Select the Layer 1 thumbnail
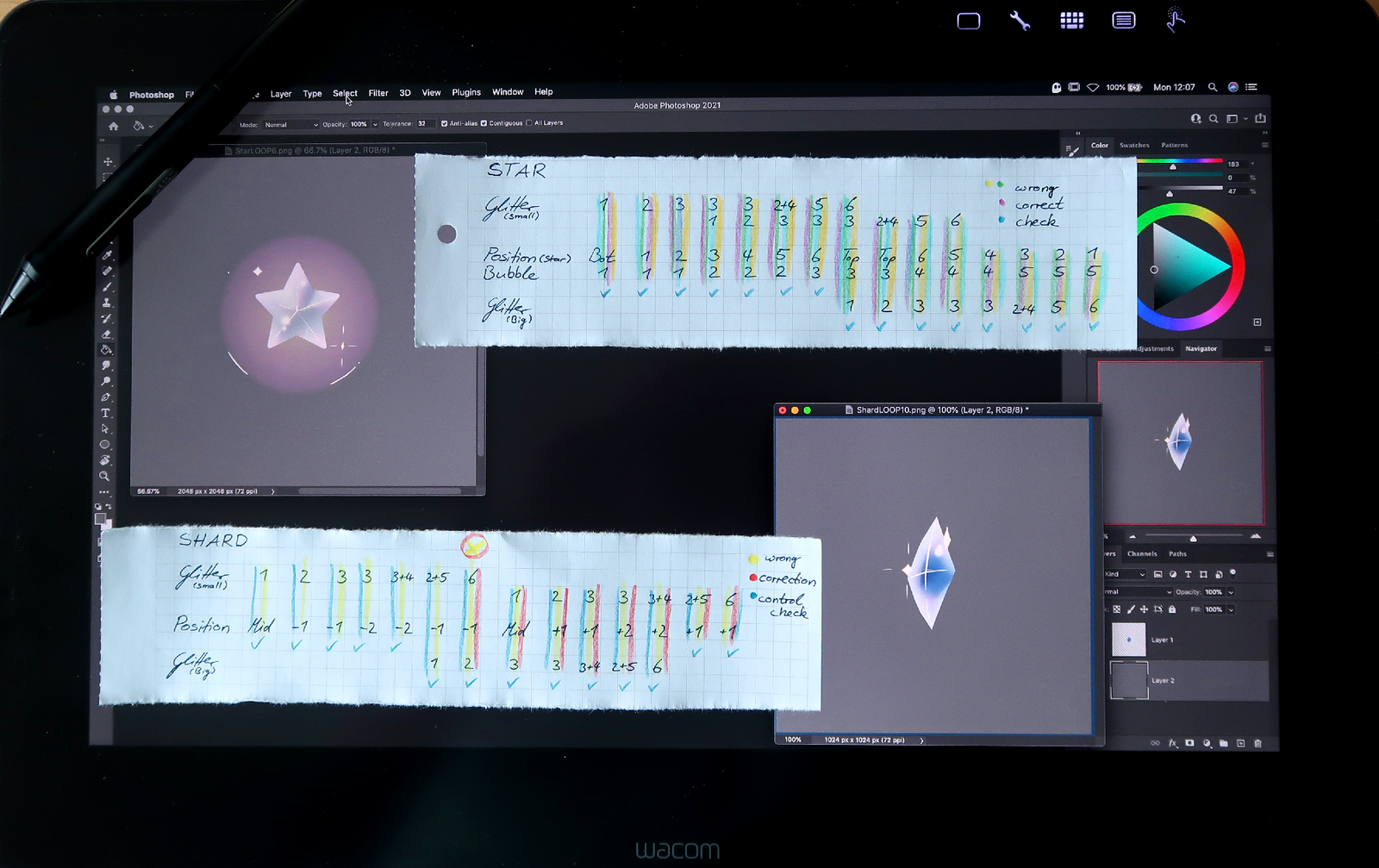The image size is (1379, 868). click(x=1129, y=640)
